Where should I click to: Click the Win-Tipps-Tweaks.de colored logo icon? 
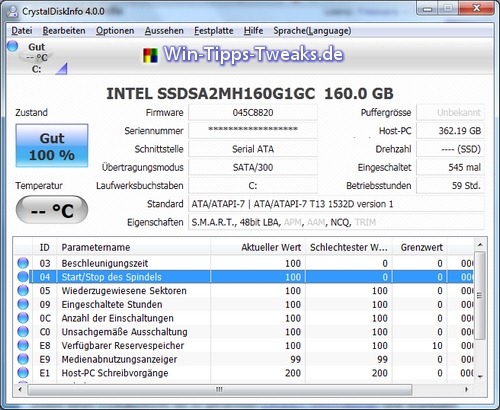[x=150, y=56]
